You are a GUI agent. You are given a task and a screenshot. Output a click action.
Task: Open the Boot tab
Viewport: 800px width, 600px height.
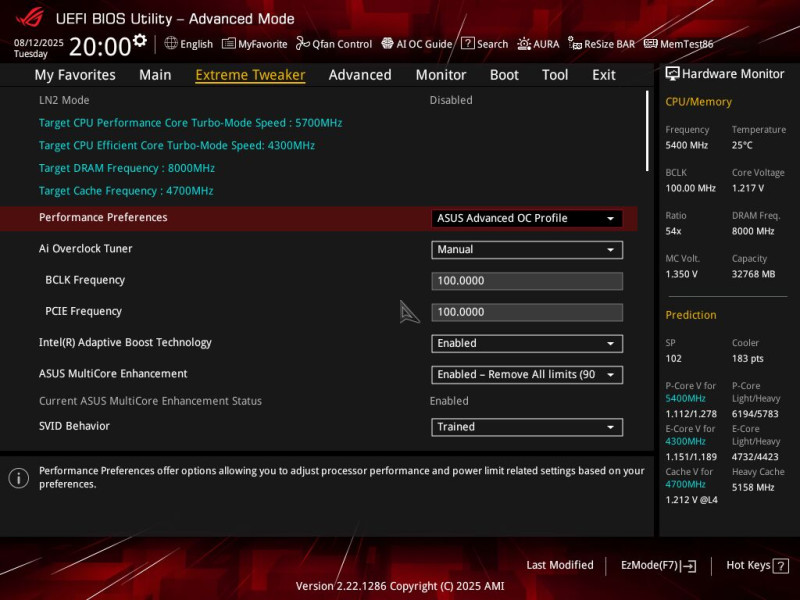[x=504, y=75]
